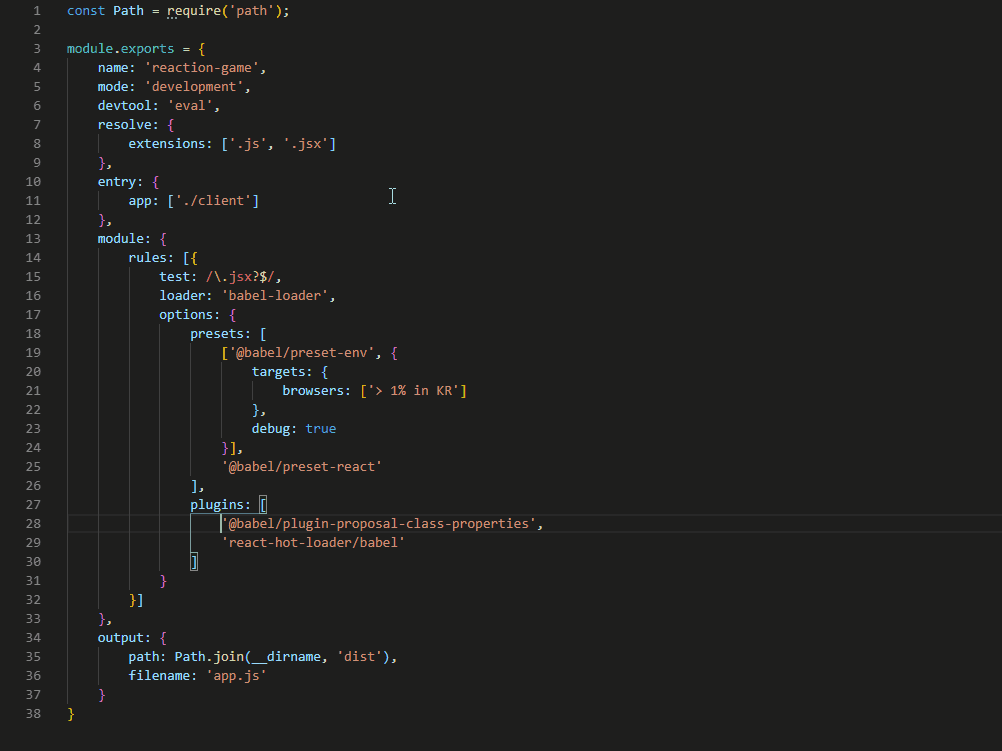Screen dimensions: 1002x751
Task: Click the const keyword on line 1
Action: tap(86, 11)
